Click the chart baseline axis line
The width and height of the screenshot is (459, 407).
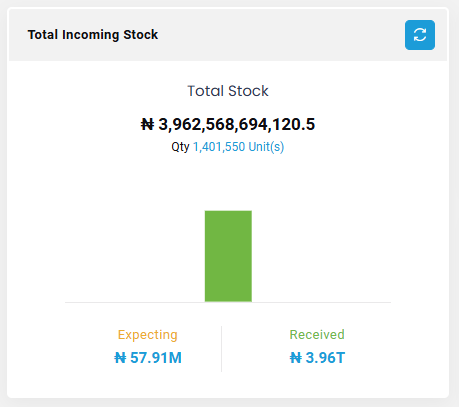point(228,302)
